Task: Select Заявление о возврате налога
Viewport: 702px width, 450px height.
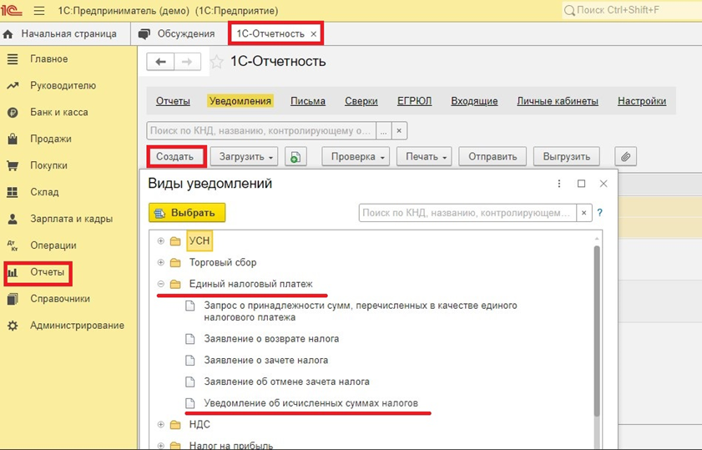Action: [x=271, y=339]
